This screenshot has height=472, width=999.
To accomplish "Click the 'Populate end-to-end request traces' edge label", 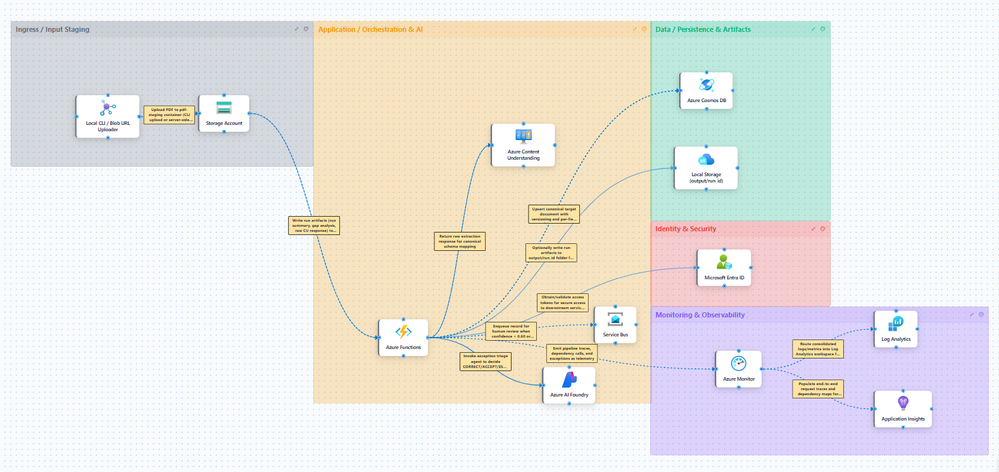I will (x=819, y=389).
